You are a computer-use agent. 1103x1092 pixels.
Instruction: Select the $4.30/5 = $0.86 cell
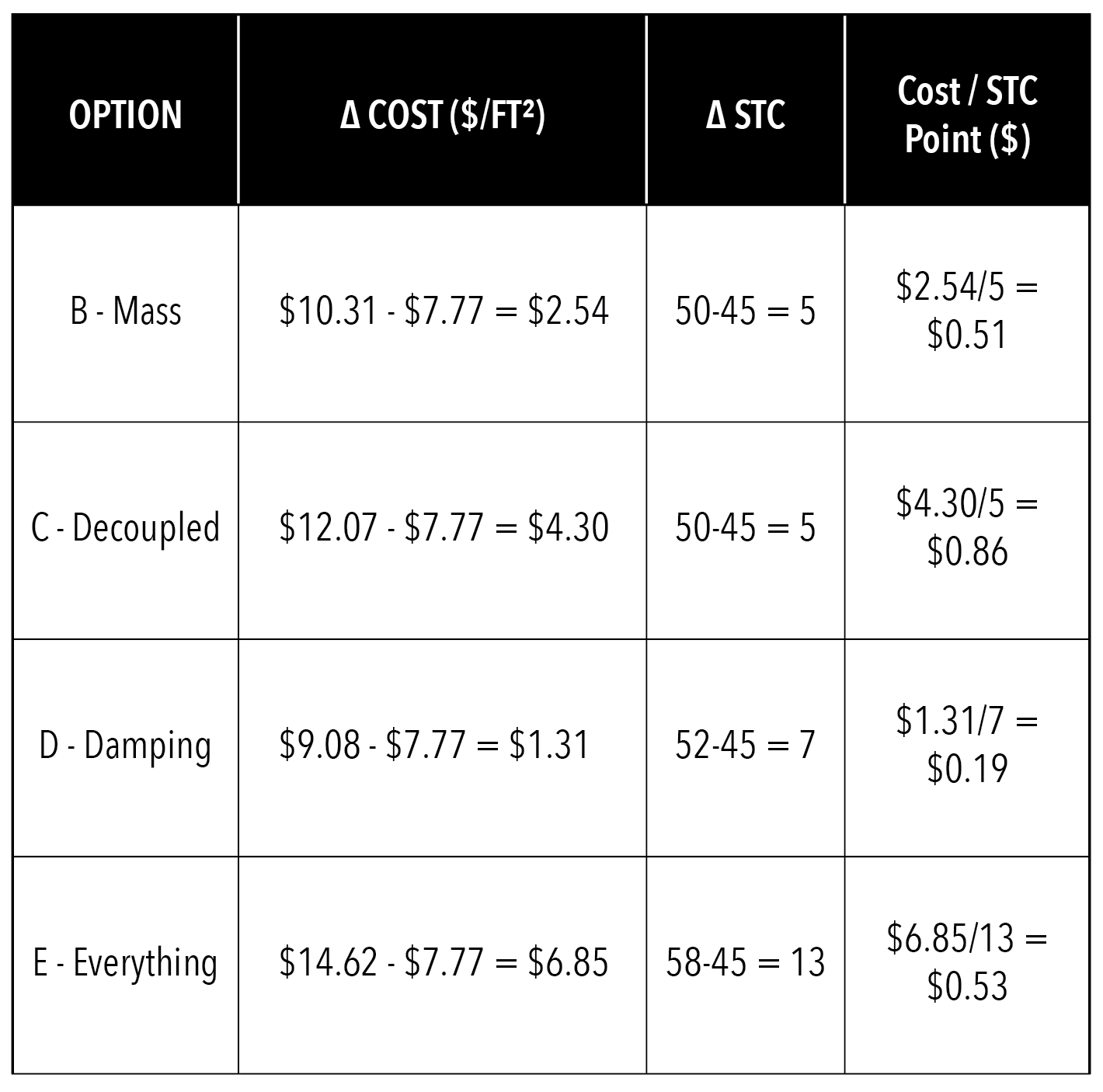click(x=967, y=528)
